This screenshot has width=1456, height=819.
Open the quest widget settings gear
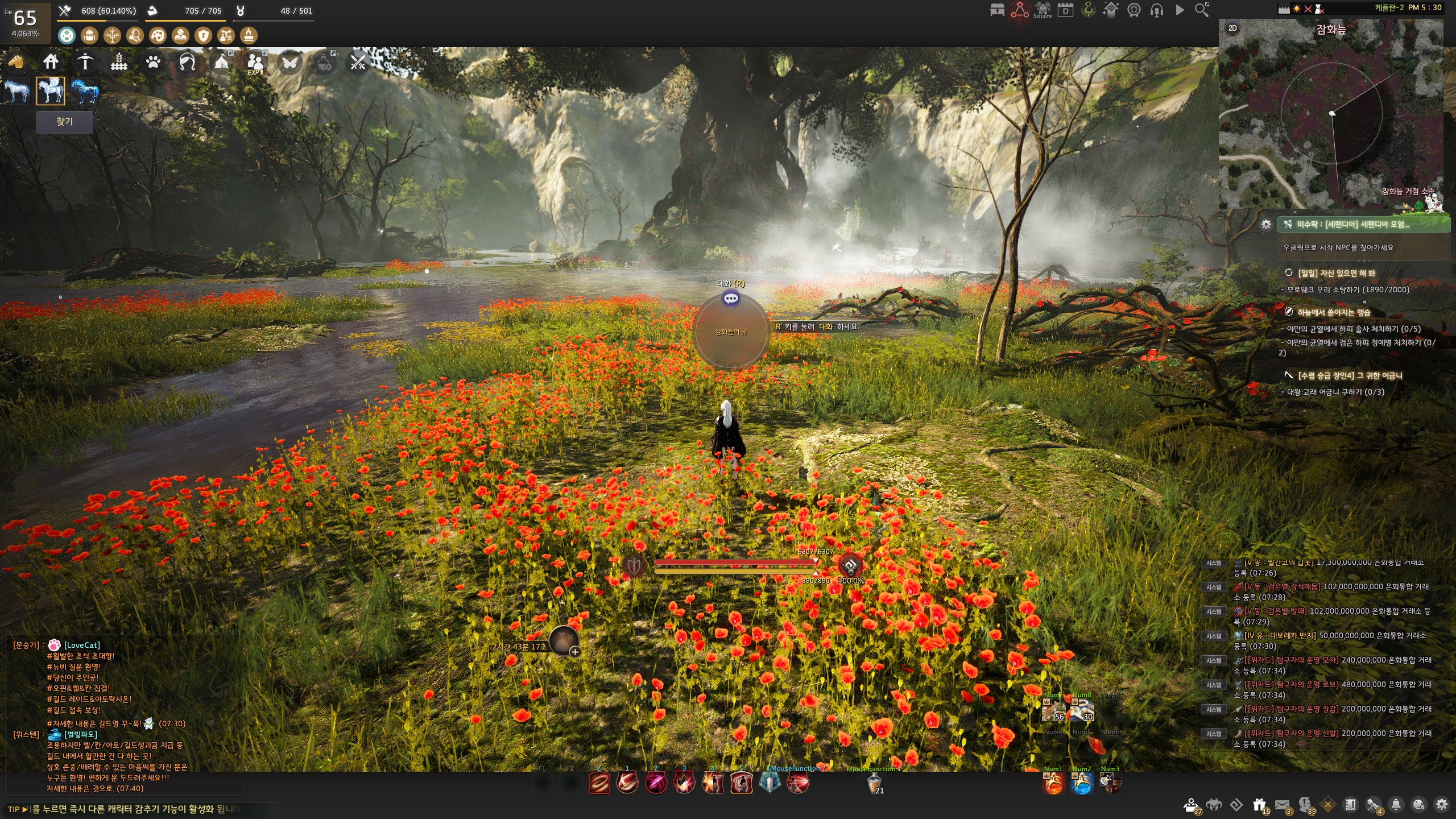click(1266, 224)
